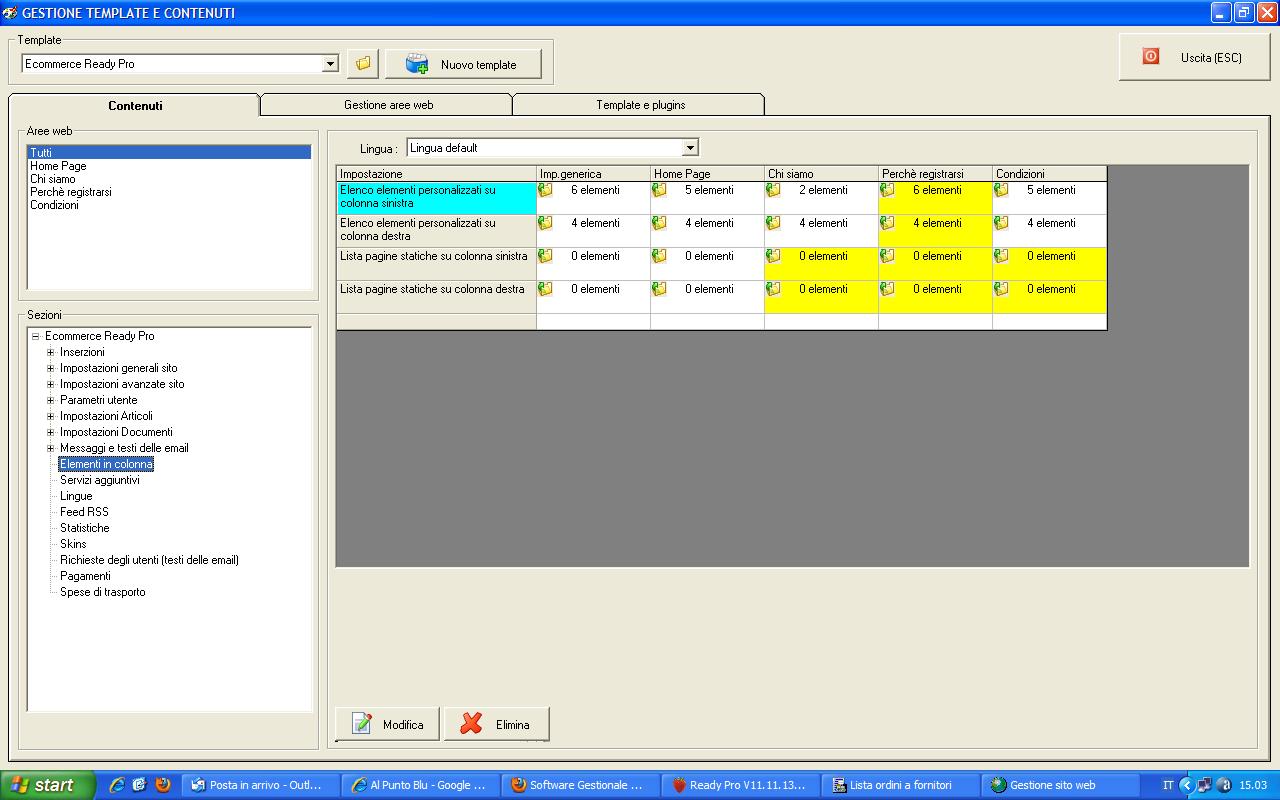
Task: Select Statistiche in the Sezioni tree
Action: pos(85,528)
